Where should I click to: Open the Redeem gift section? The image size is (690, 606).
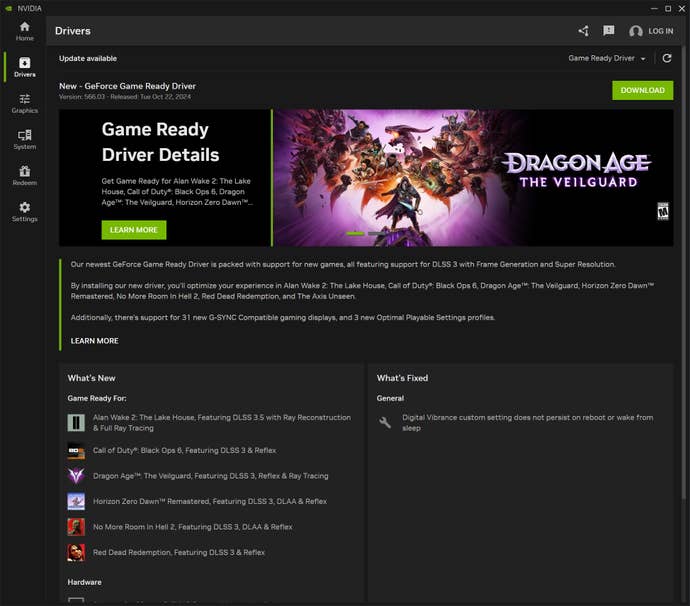[25, 176]
